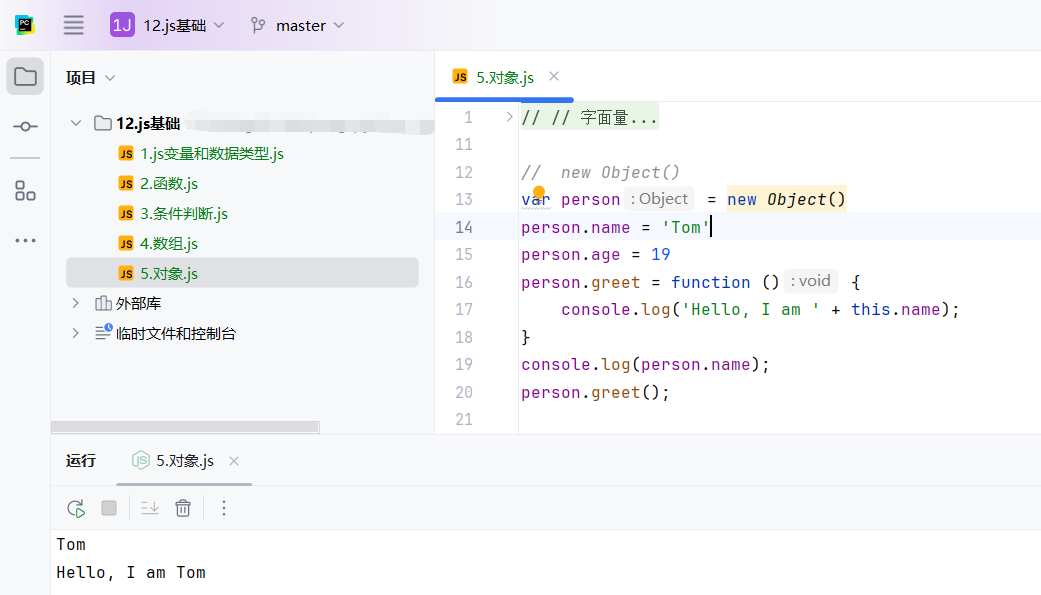Open the Structure tool window

click(25, 191)
